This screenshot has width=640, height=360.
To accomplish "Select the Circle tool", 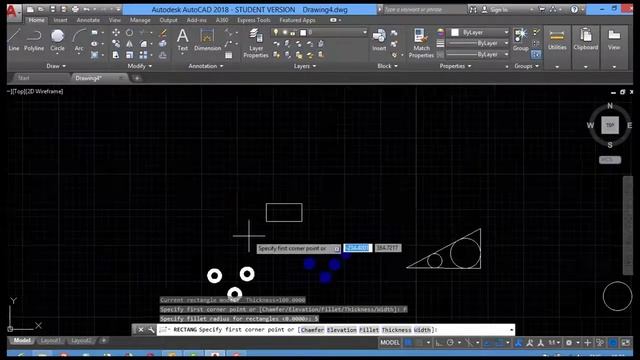I will (x=58, y=40).
